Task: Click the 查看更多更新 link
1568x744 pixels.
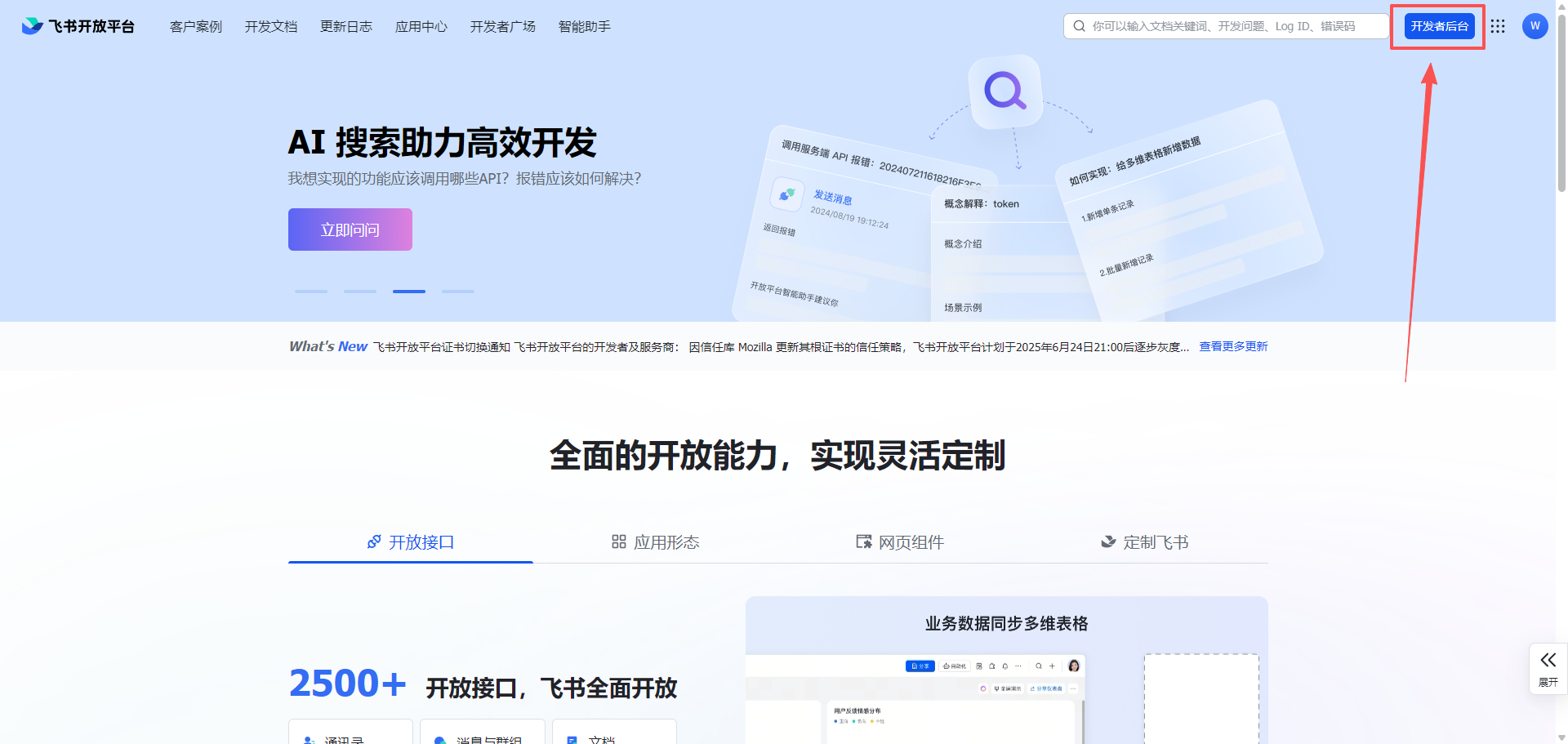Action: tap(1233, 346)
